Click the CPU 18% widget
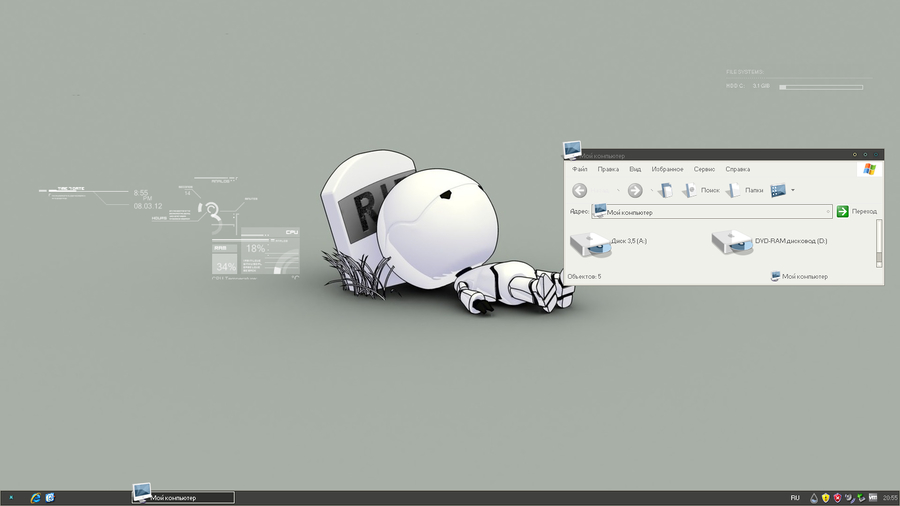The image size is (900, 506). tap(270, 251)
